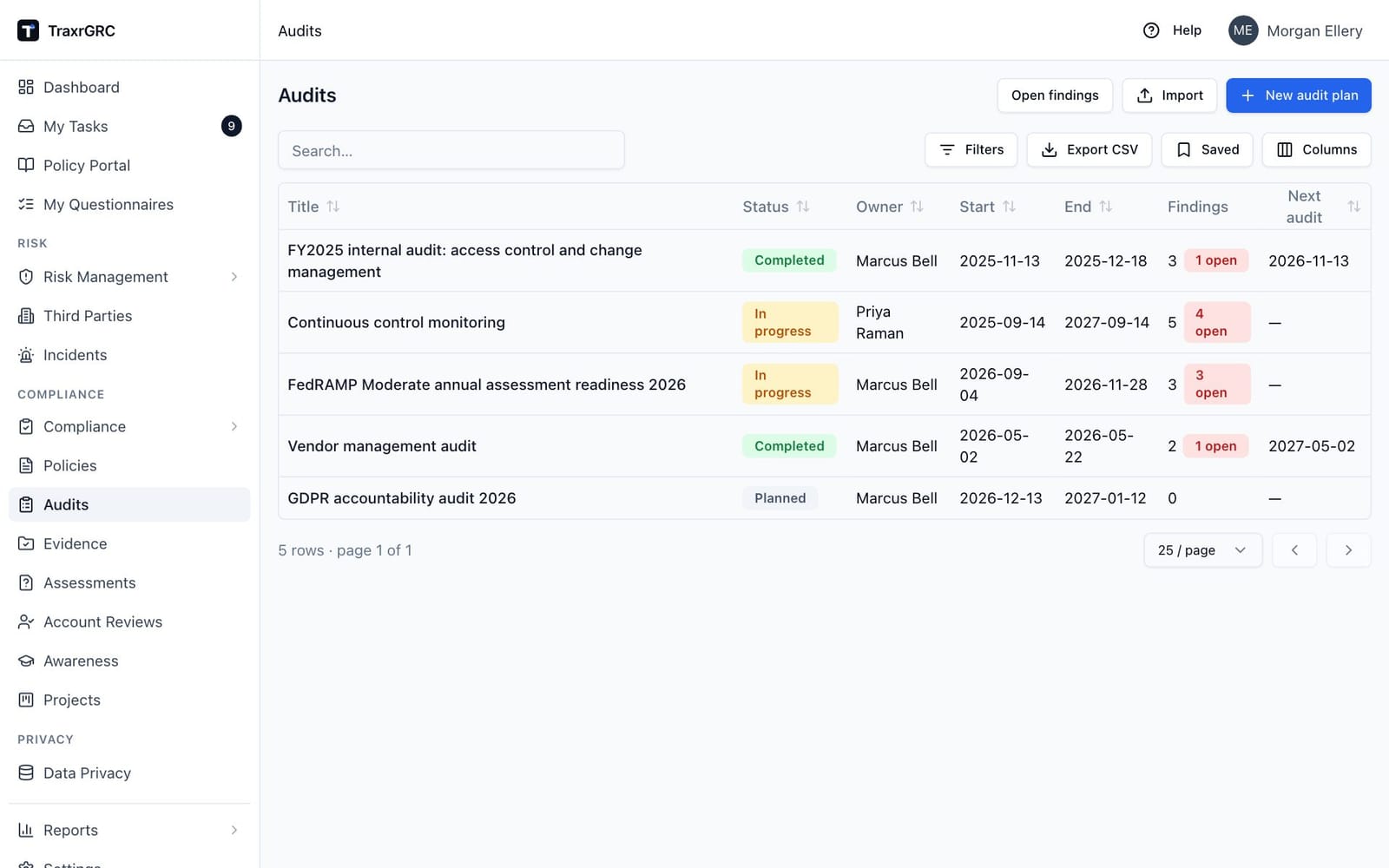Open the Policy Portal book icon
1389x868 pixels.
tap(26, 165)
